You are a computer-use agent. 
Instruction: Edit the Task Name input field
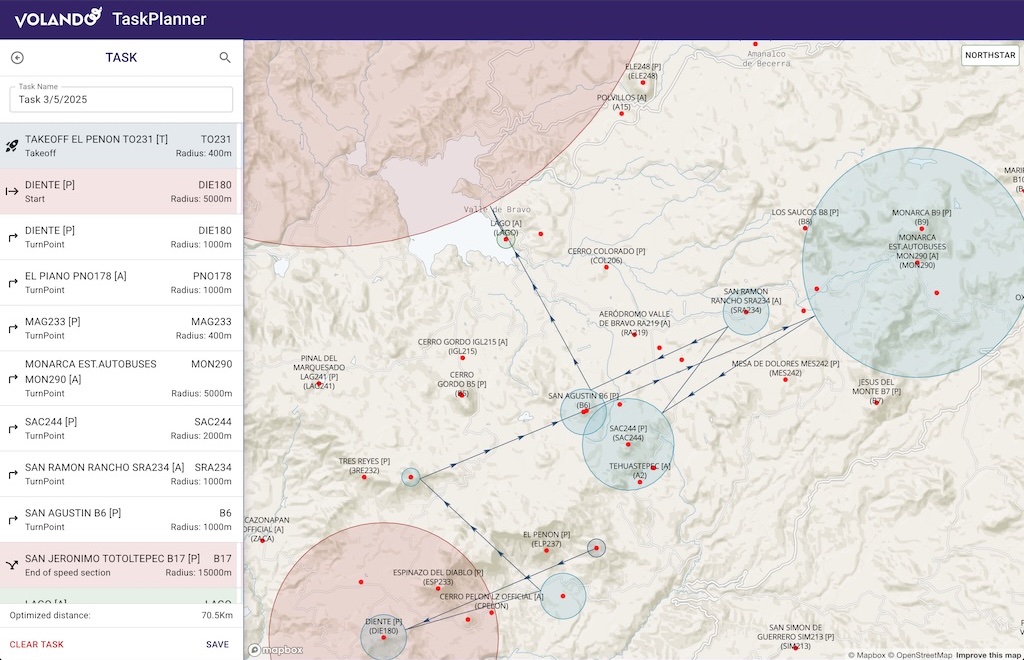click(121, 100)
